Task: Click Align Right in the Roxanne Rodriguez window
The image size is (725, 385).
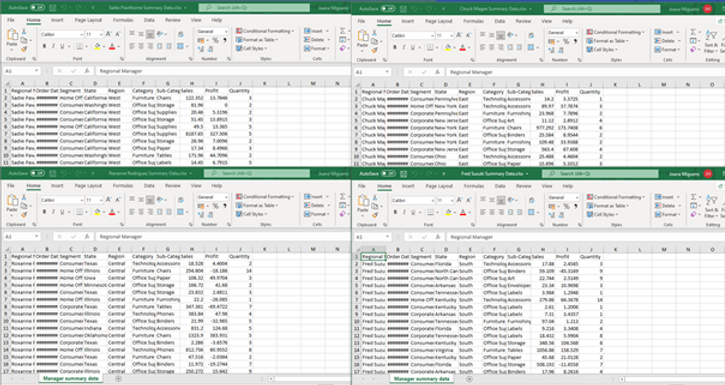Action: pyautogui.click(x=150, y=212)
